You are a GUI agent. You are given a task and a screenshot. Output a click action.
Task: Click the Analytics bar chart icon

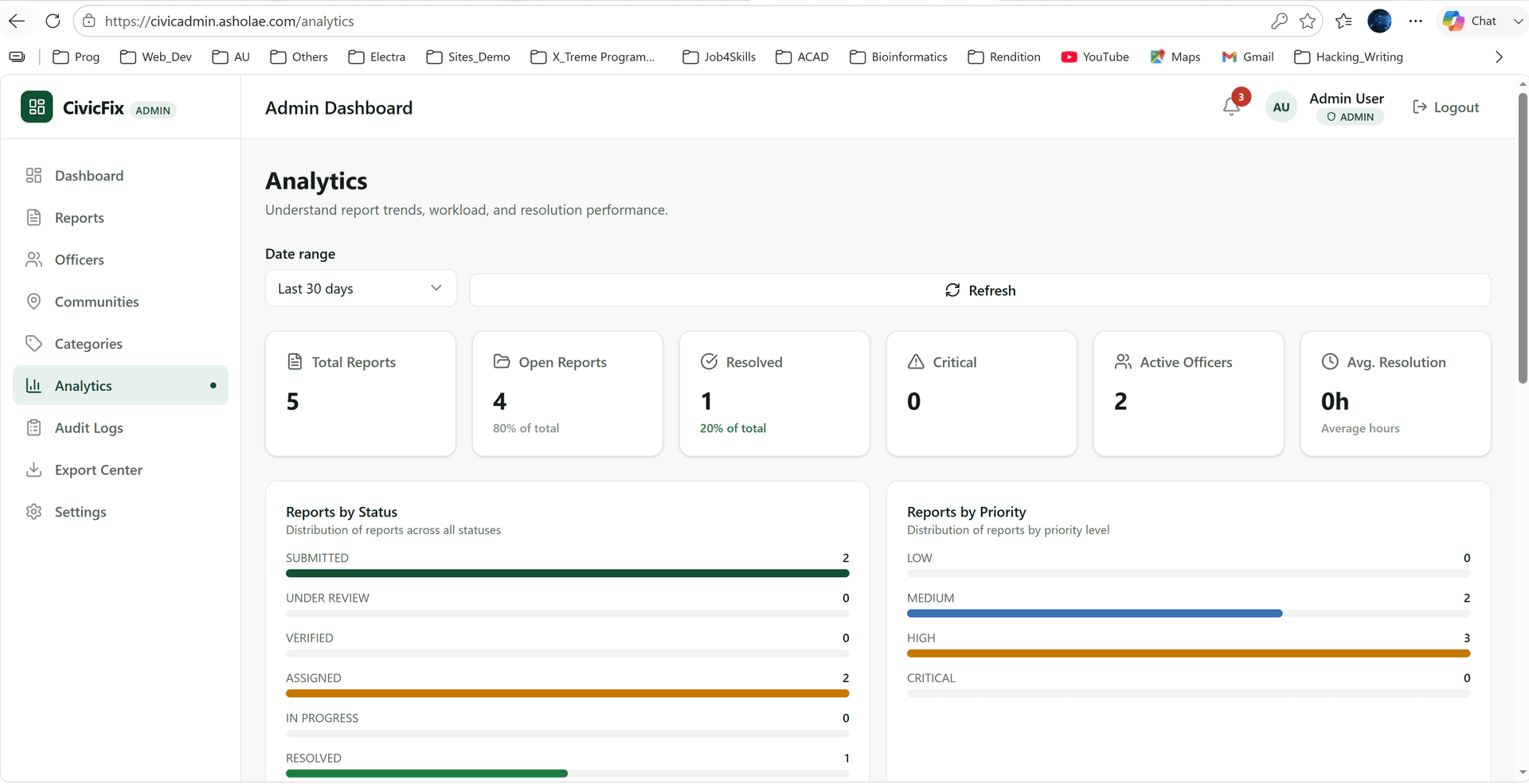(x=33, y=385)
